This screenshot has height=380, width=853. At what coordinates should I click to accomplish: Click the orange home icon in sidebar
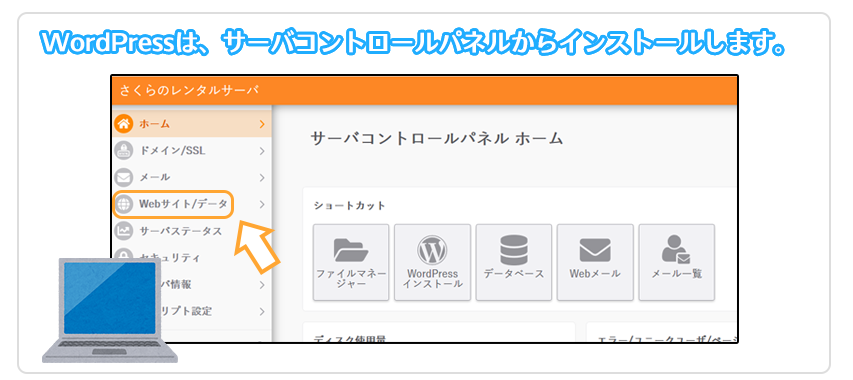[x=123, y=123]
